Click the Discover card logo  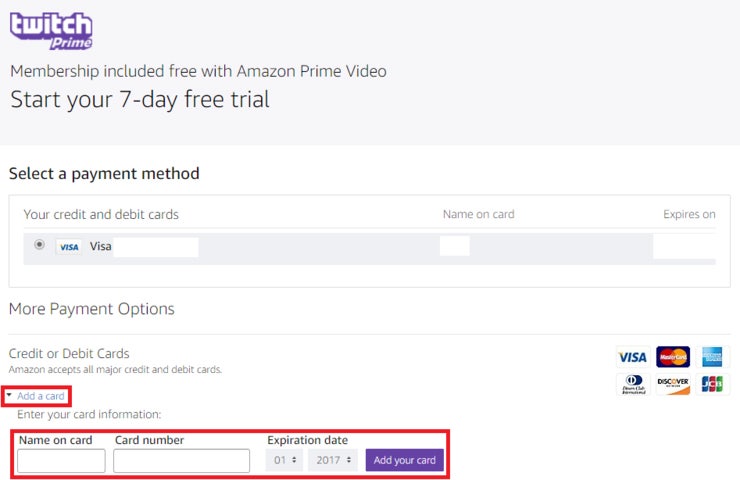coord(673,384)
